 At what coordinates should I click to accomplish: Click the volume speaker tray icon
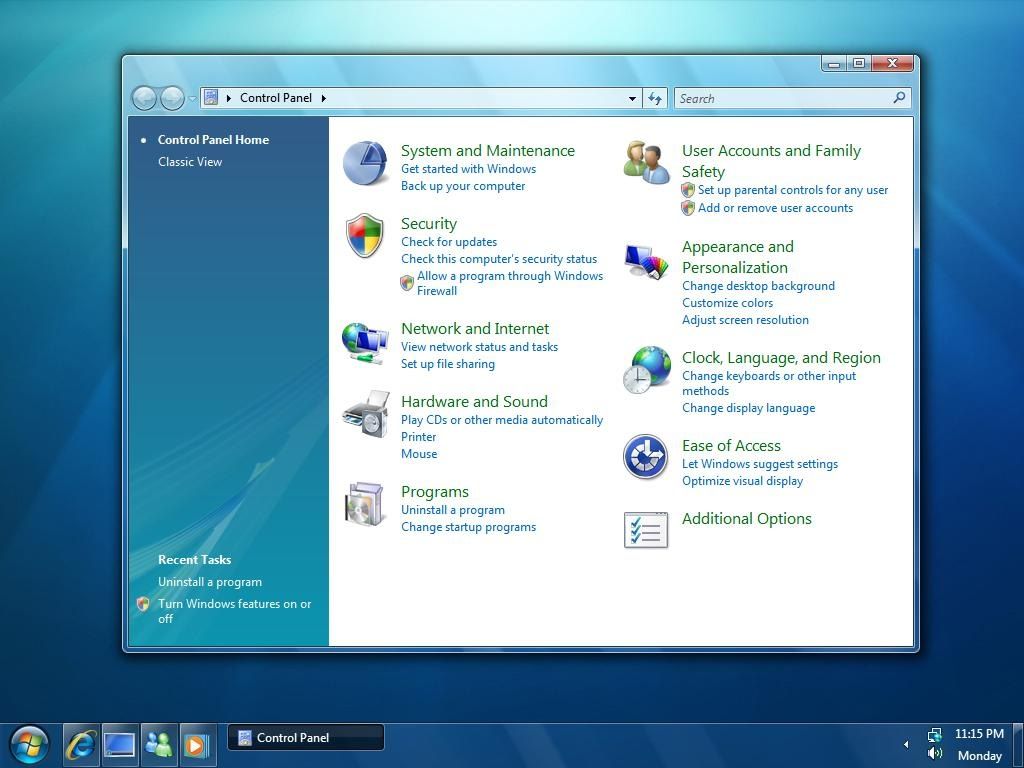click(935, 754)
